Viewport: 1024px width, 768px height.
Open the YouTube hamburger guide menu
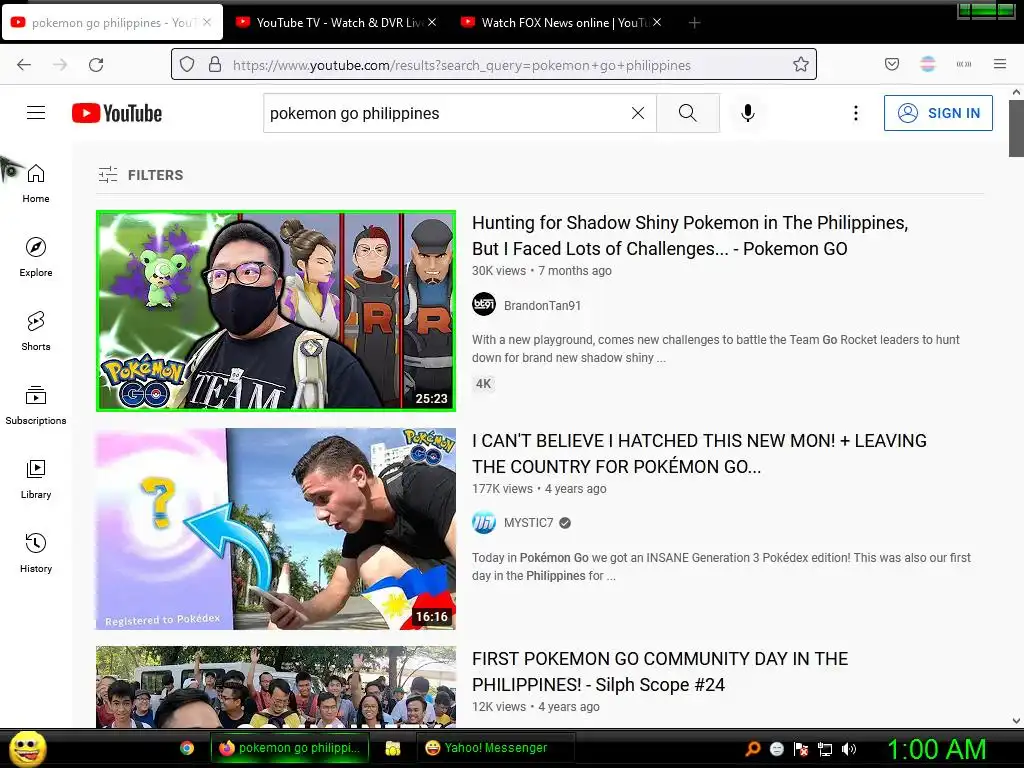(x=36, y=113)
